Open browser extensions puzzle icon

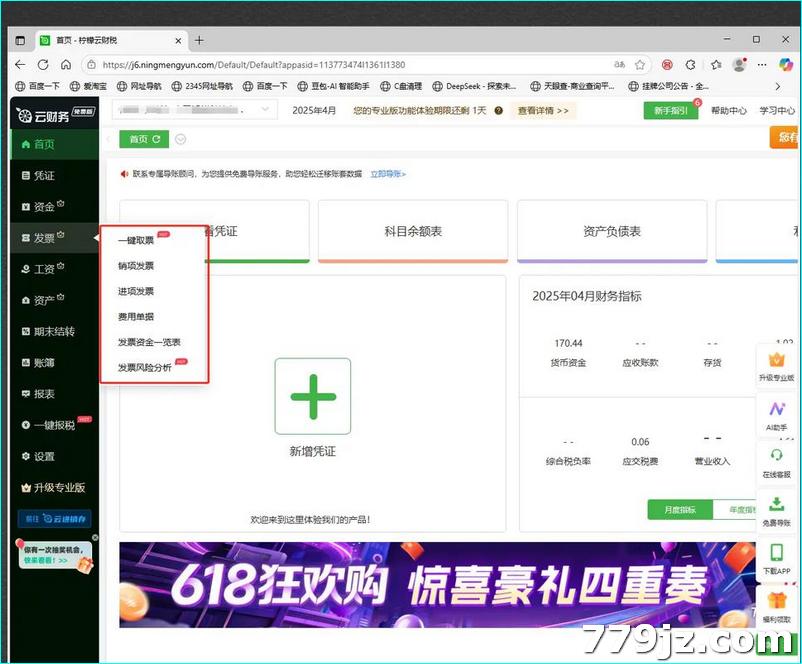click(691, 65)
